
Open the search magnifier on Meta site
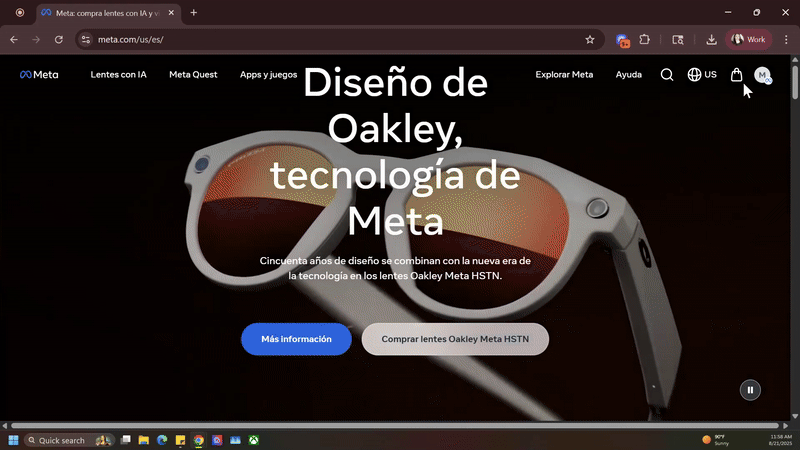coord(667,75)
